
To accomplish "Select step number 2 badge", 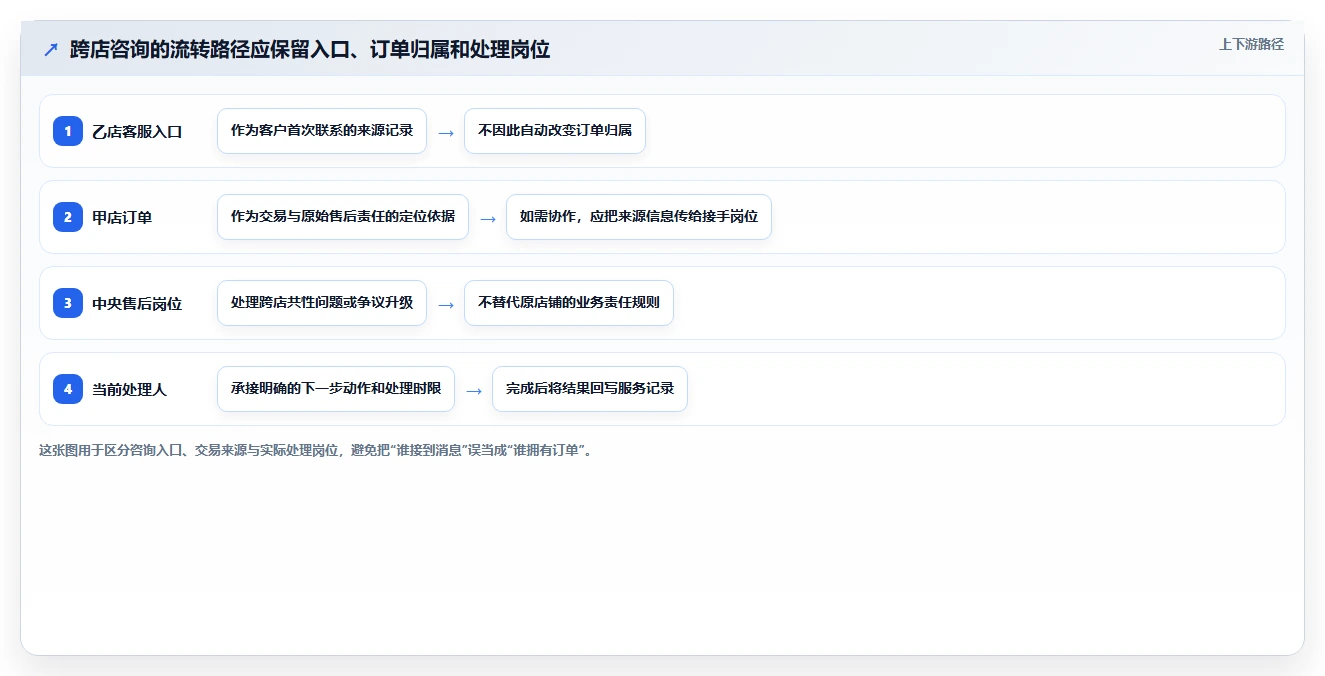I will 68,217.
